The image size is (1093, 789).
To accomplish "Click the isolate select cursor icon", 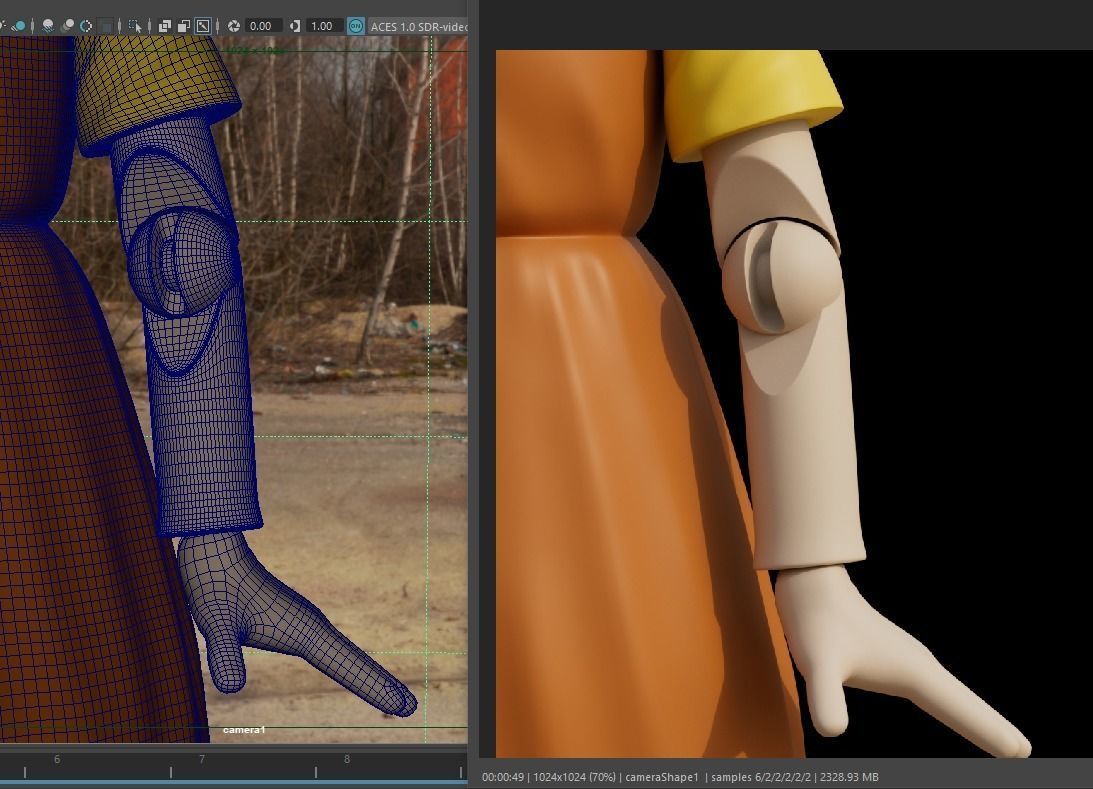I will 135,26.
